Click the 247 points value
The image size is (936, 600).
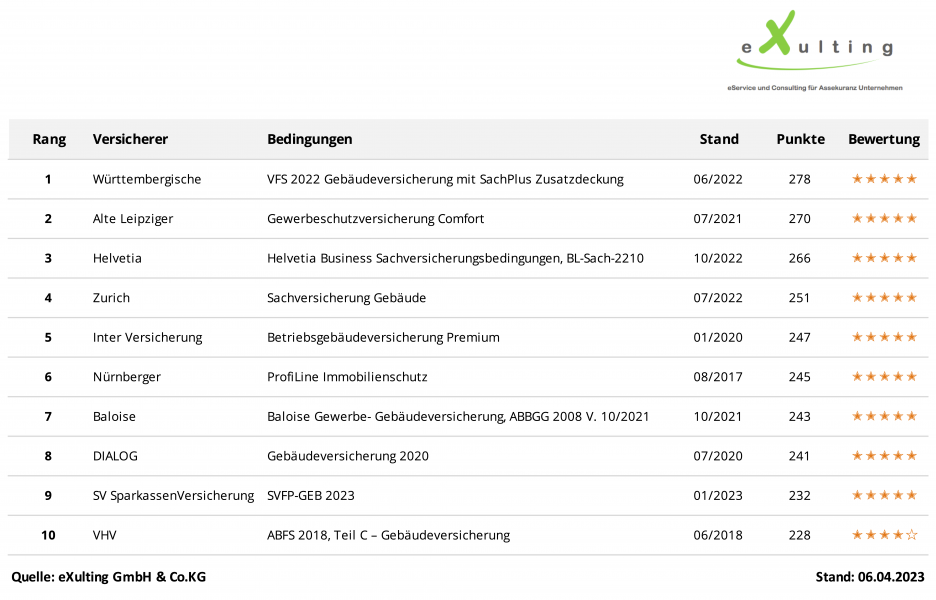[x=799, y=337]
